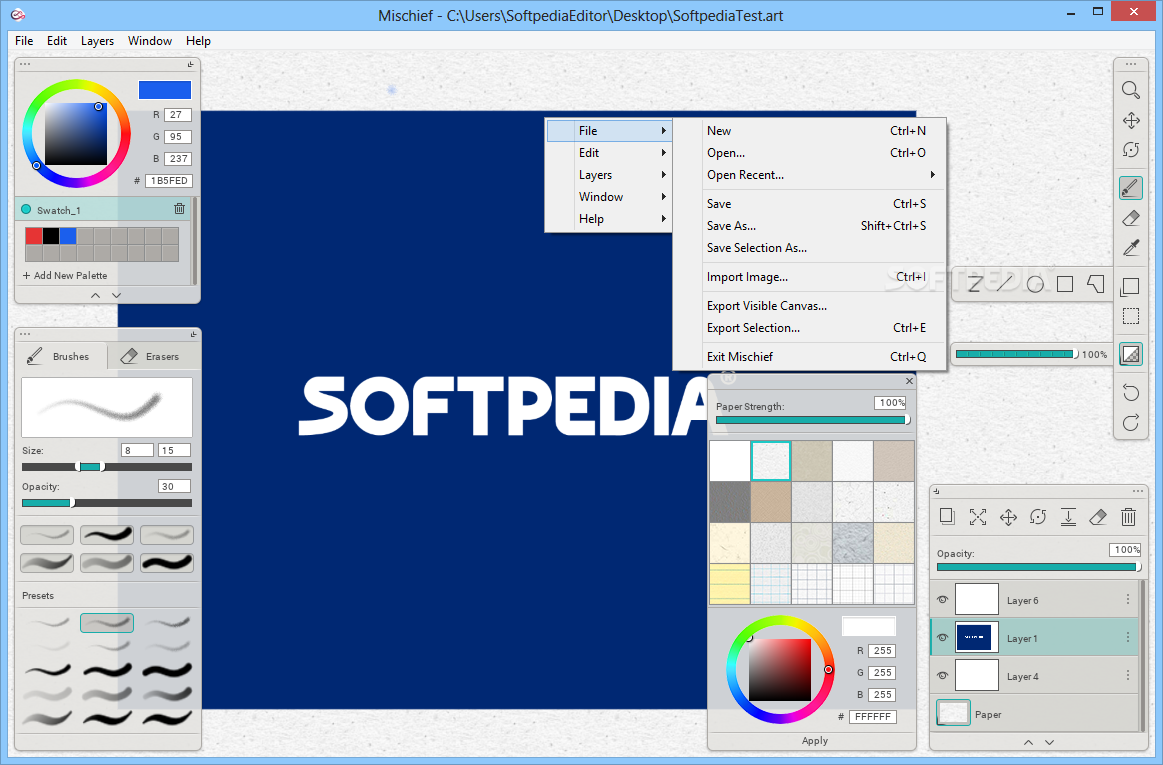This screenshot has height=765, width=1163.
Task: Select the Eyedropper color picker tool
Action: (1130, 248)
